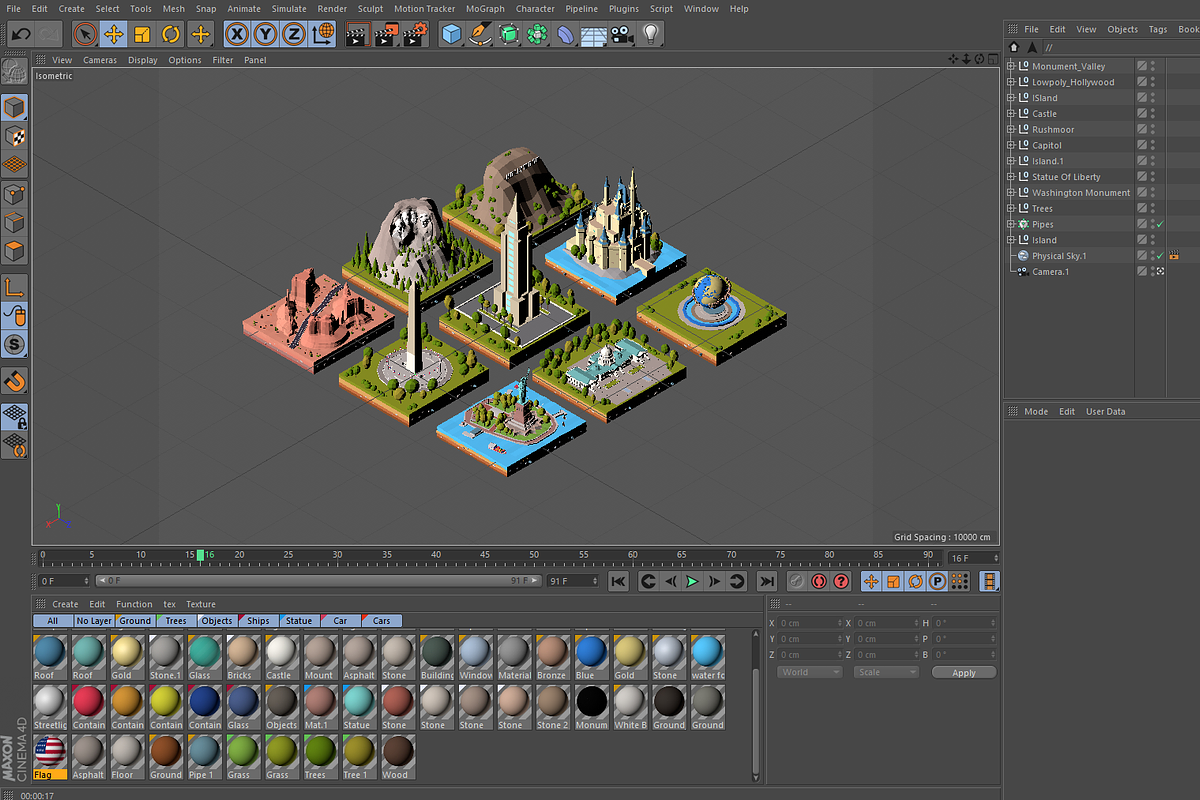This screenshot has height=800, width=1200.
Task: Expand the Rushmoor object
Action: (1010, 129)
